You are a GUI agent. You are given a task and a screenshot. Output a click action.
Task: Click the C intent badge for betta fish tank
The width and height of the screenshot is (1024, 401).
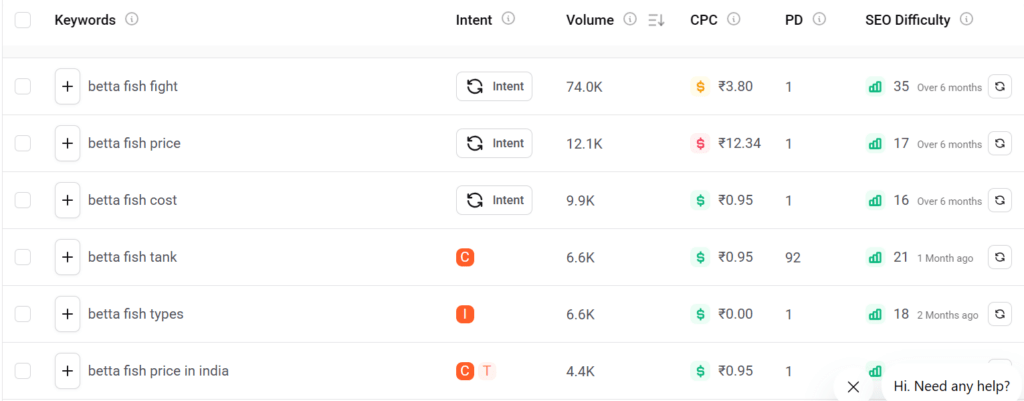(x=465, y=257)
